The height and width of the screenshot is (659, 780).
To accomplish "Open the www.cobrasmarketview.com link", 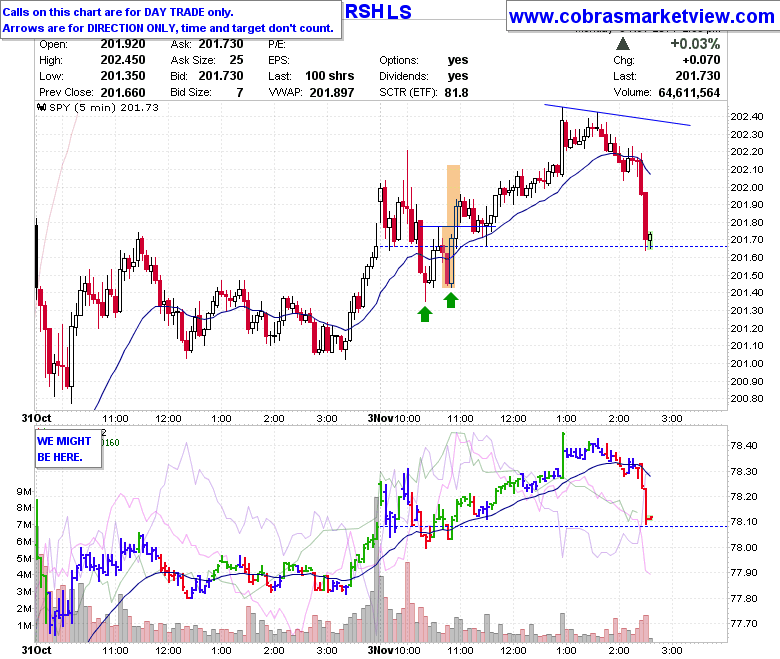I will (x=642, y=16).
